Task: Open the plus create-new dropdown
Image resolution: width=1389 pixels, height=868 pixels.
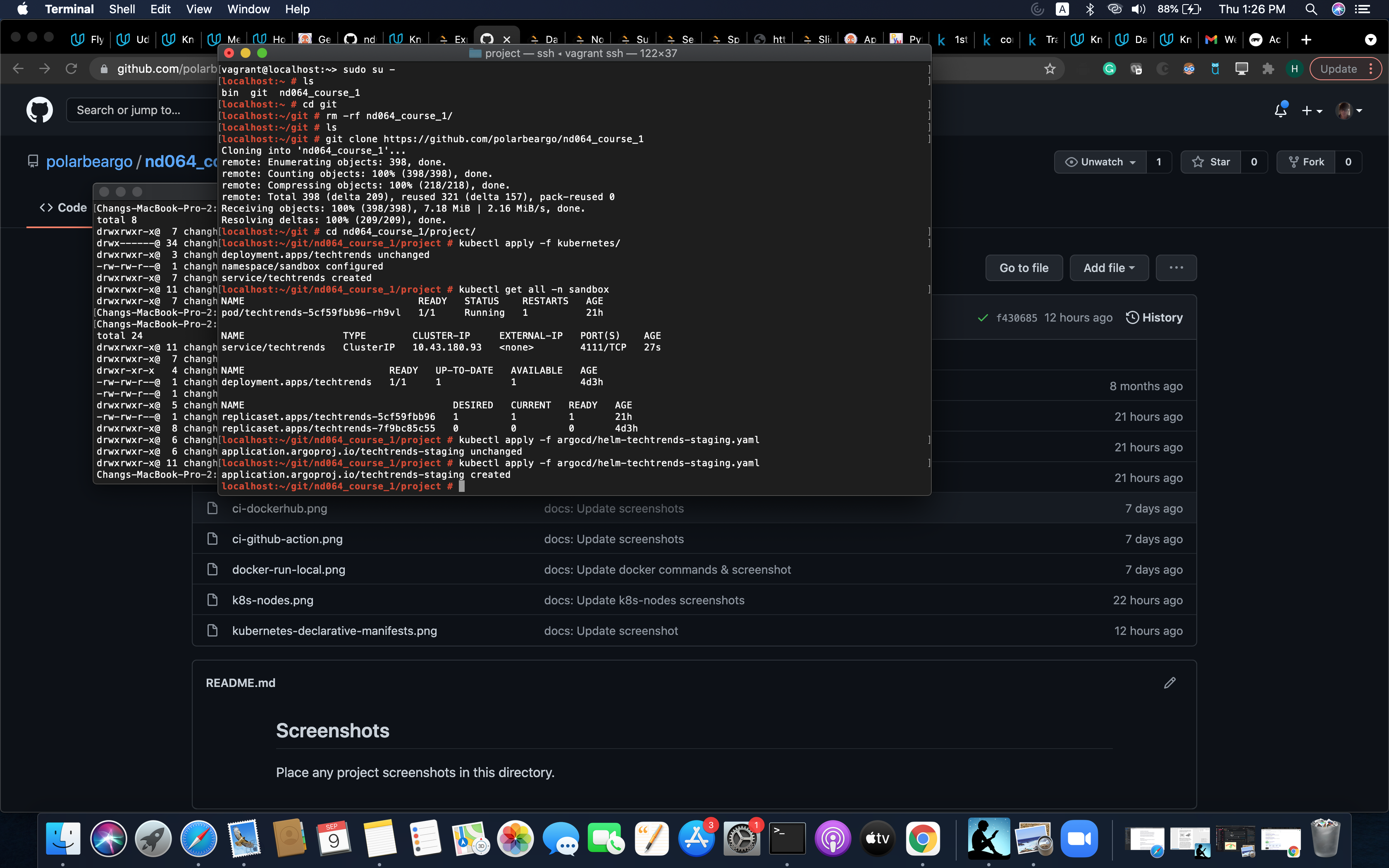Action: (x=1312, y=110)
